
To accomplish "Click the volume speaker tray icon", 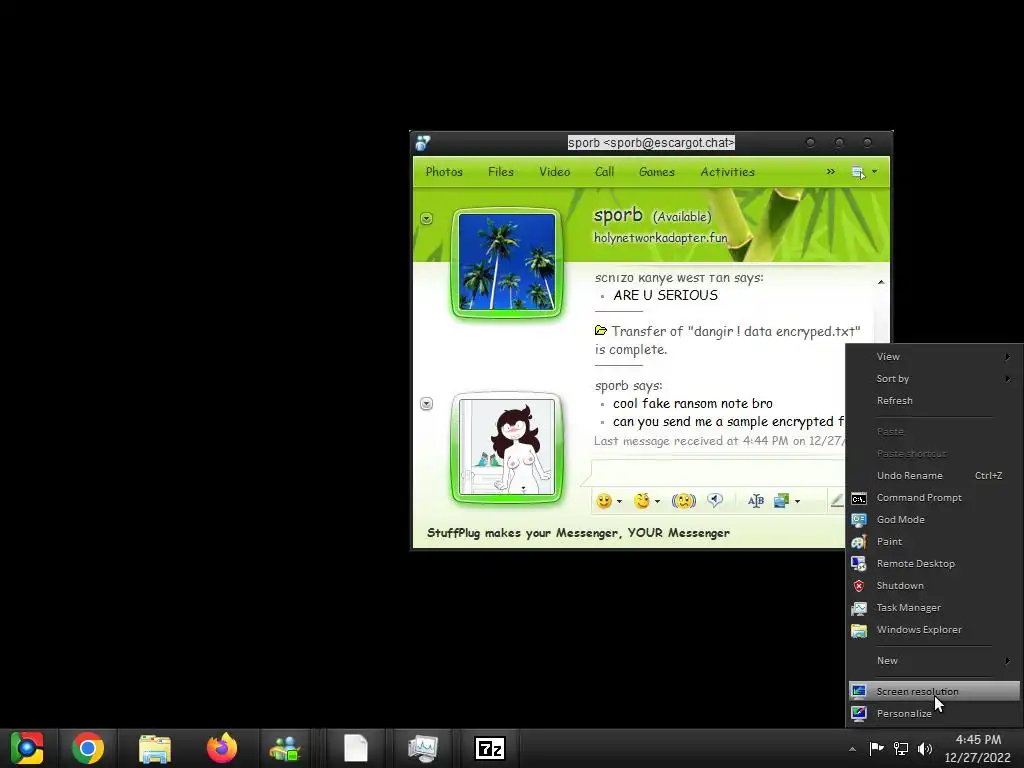I will [x=925, y=749].
